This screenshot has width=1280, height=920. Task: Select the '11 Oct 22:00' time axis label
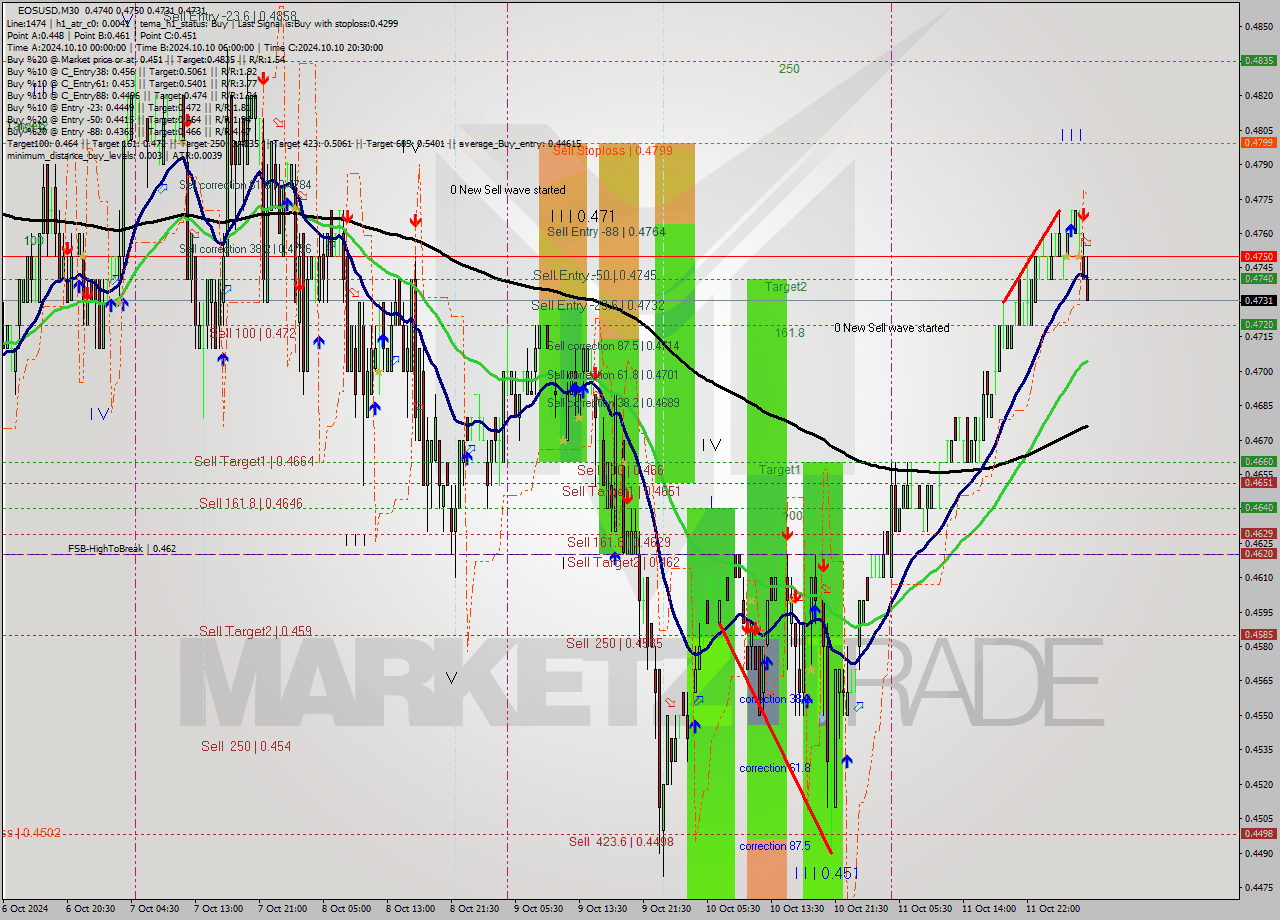[x=1053, y=909]
